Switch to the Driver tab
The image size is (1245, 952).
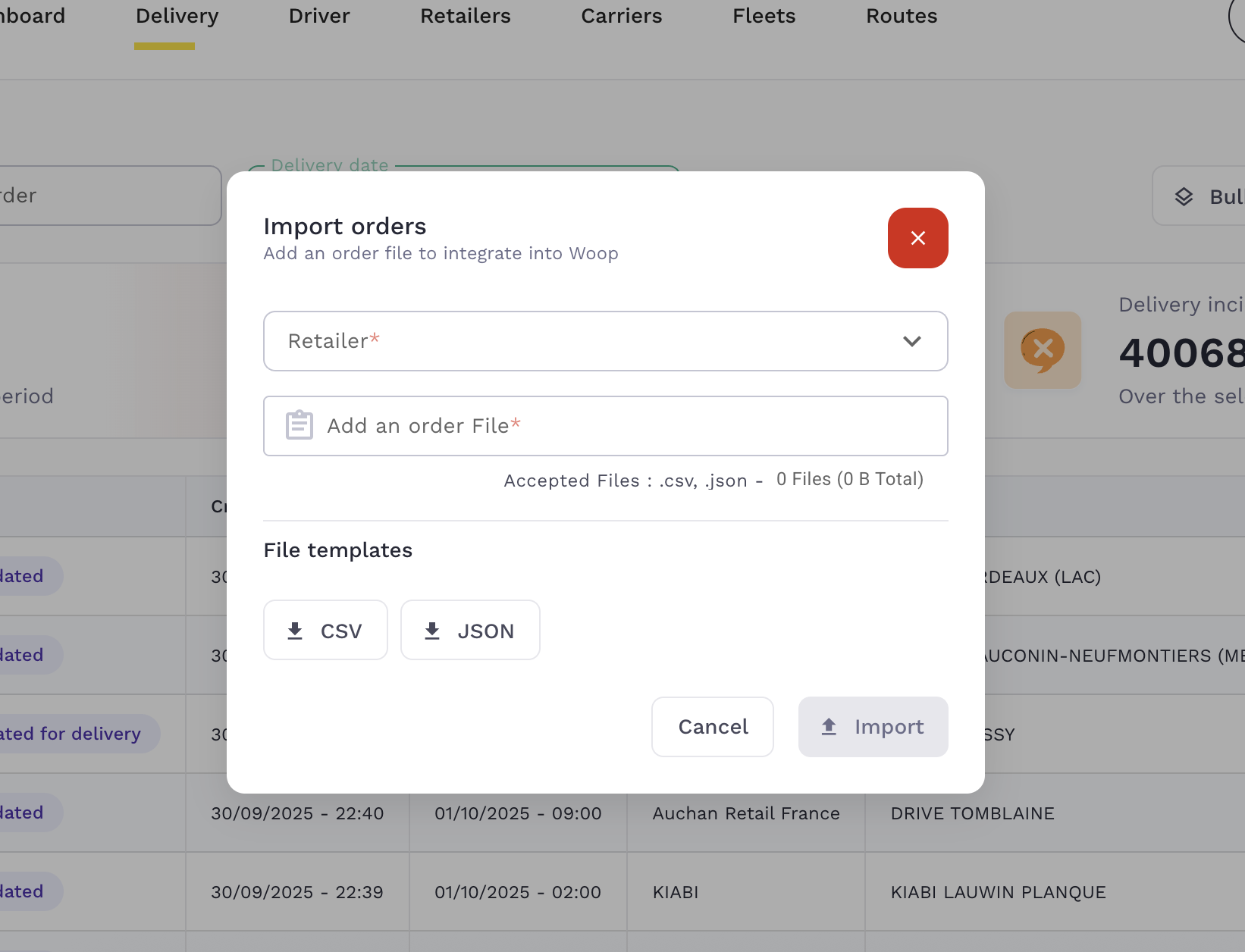pos(319,17)
